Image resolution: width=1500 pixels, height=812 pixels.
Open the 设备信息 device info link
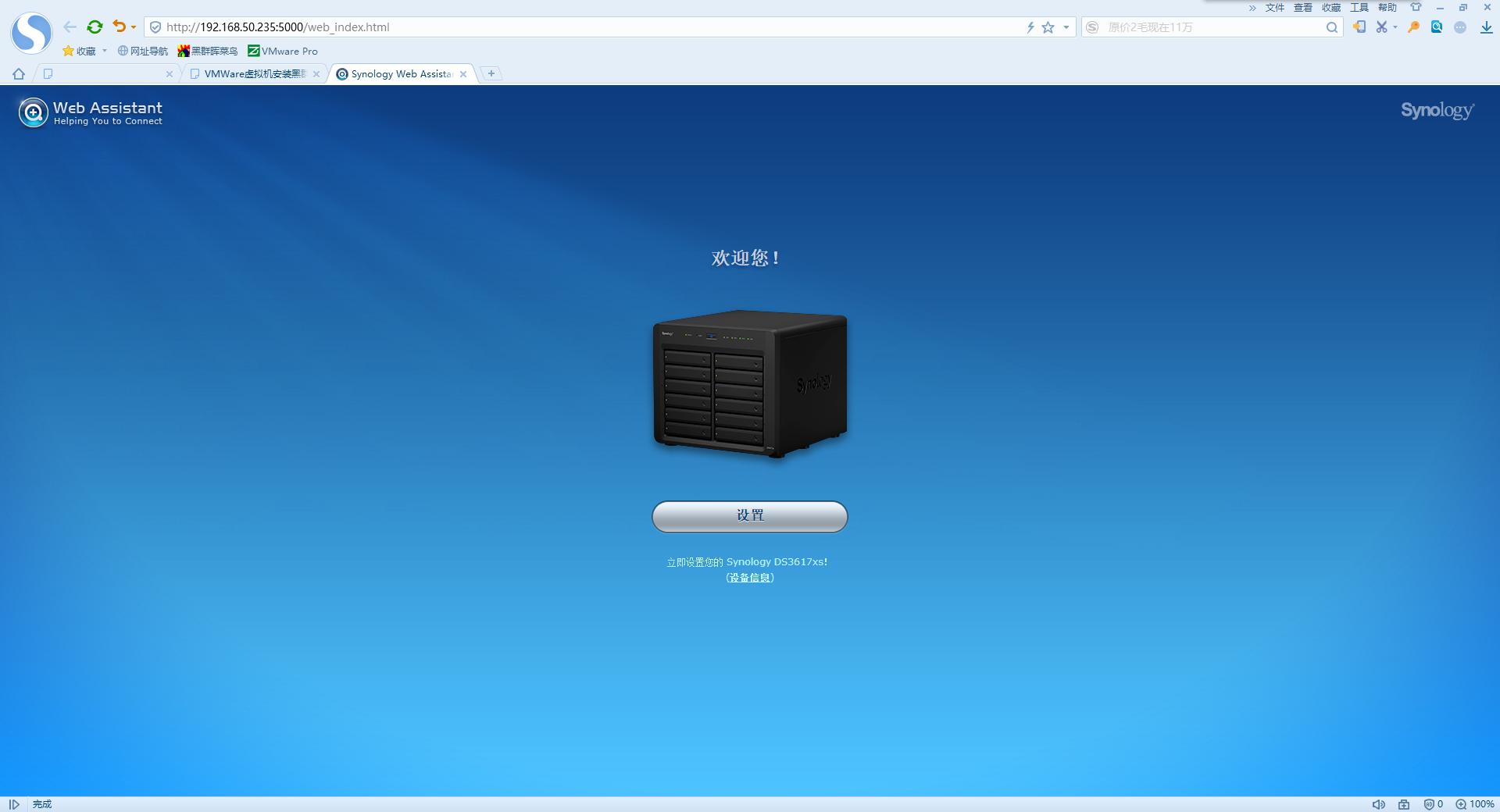pyautogui.click(x=749, y=578)
